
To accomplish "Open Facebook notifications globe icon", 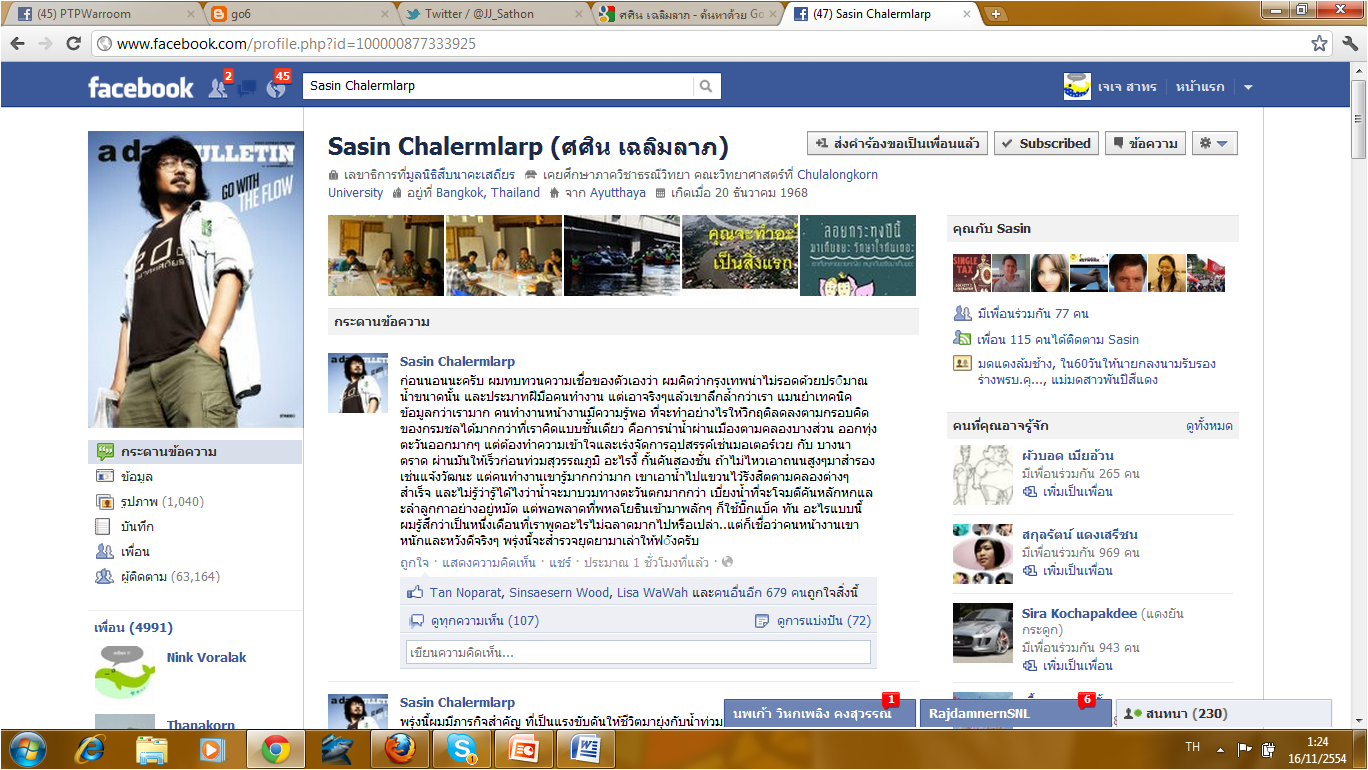I will click(x=276, y=88).
